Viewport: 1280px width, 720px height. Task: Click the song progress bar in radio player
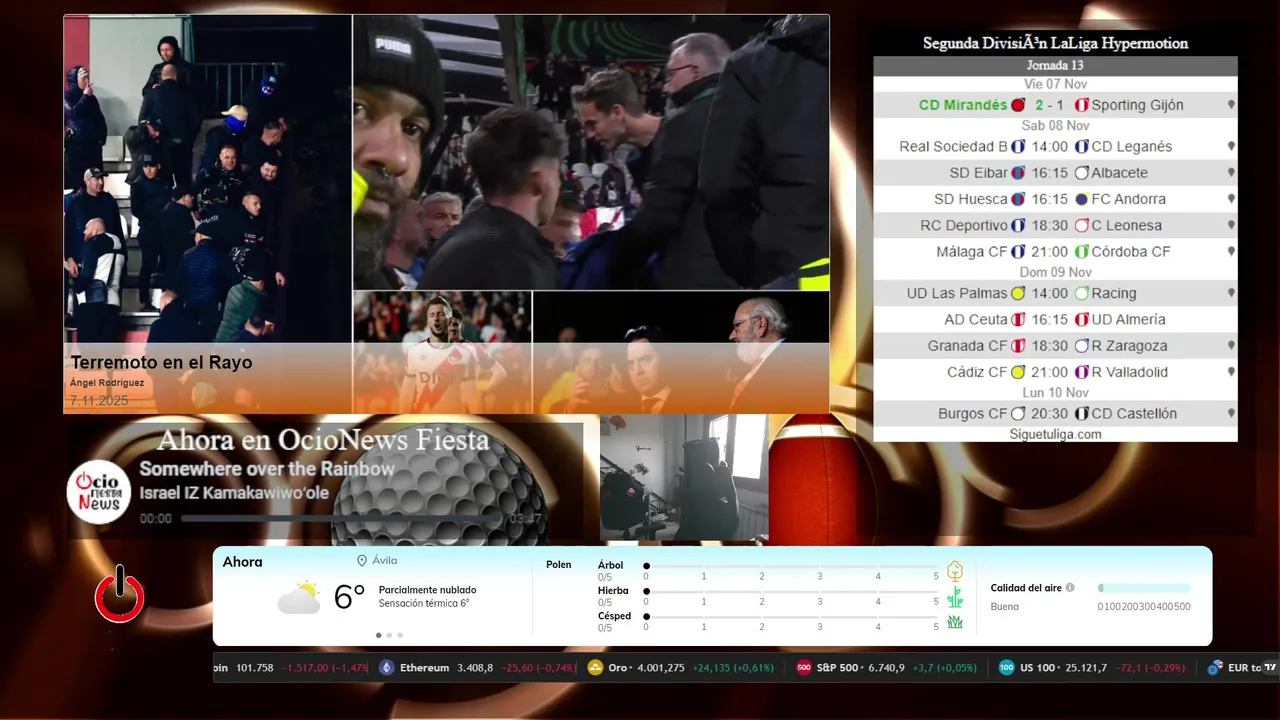pyautogui.click(x=343, y=519)
